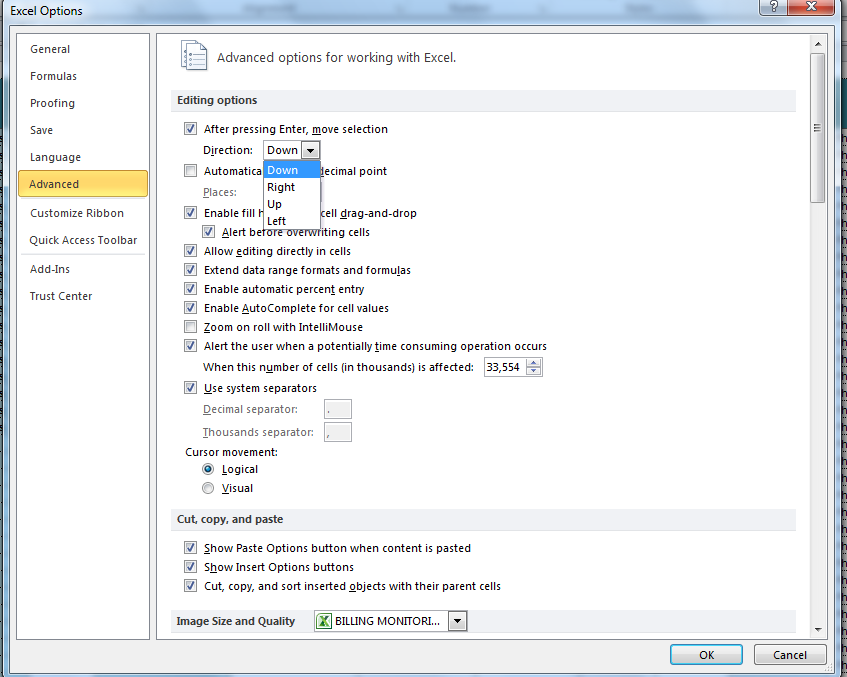The height and width of the screenshot is (677, 847).
Task: Enable Zoom on roll with IntelliMouse
Action: click(x=190, y=327)
